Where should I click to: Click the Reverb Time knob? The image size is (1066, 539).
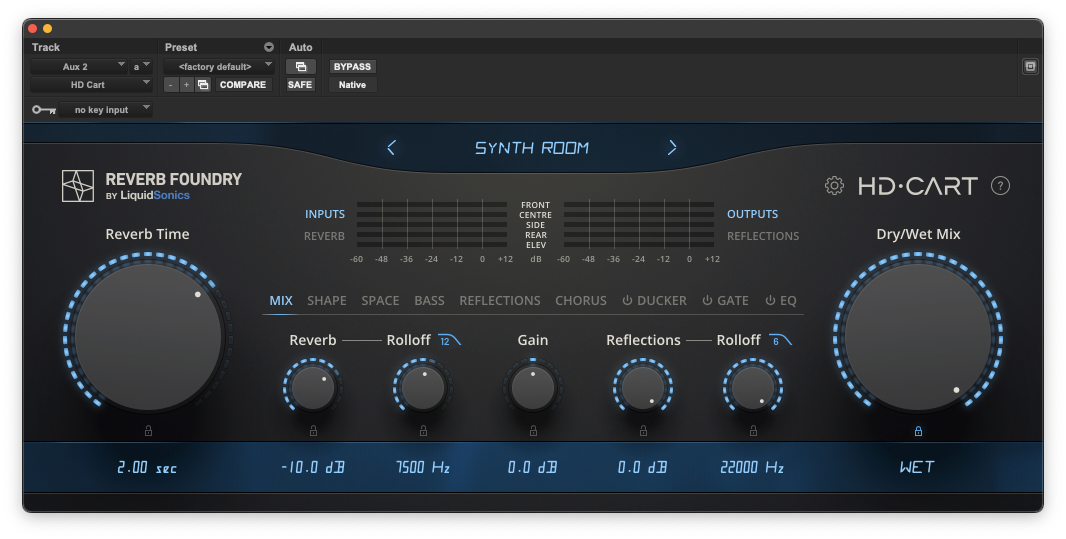tap(148, 337)
